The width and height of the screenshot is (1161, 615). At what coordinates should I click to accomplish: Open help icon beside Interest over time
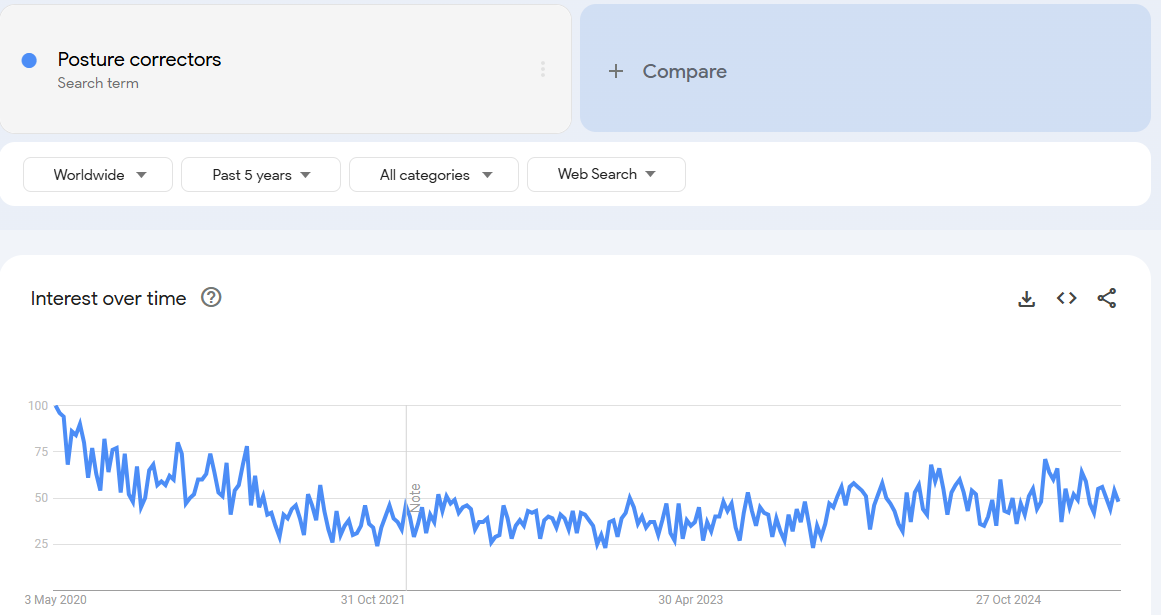pos(211,298)
